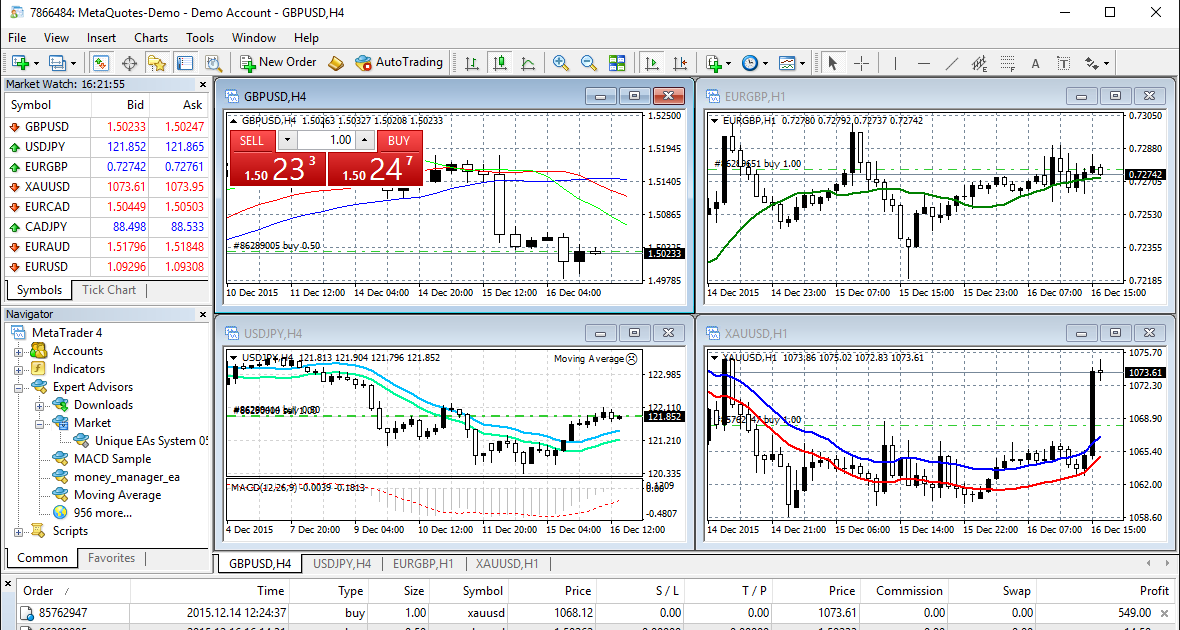Viewport: 1180px width, 630px height.
Task: Toggle chart auto scroll
Action: (x=652, y=62)
